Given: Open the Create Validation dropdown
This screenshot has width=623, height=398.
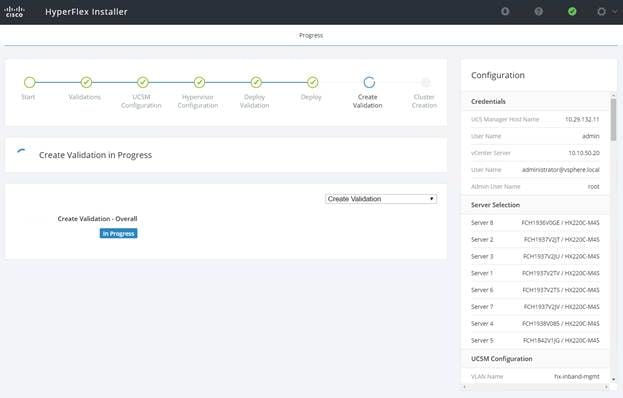Looking at the screenshot, I should click(x=381, y=199).
